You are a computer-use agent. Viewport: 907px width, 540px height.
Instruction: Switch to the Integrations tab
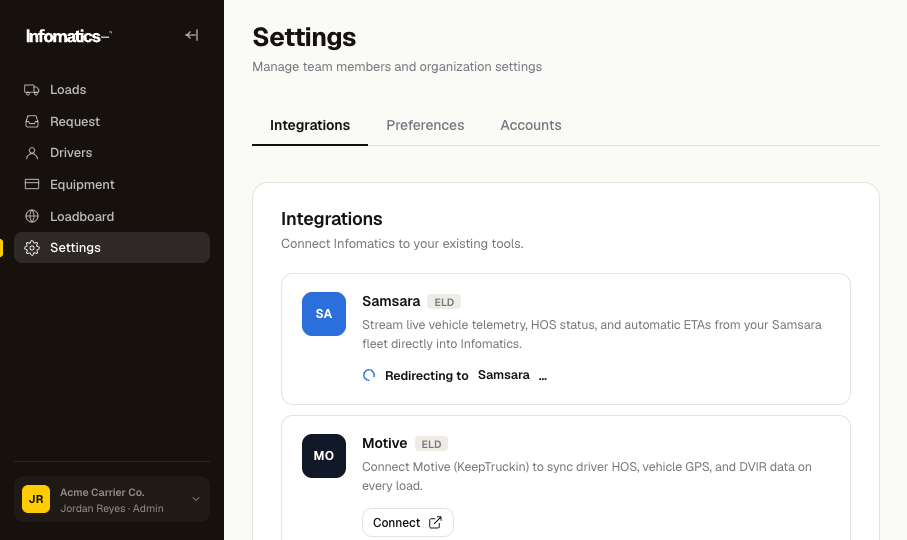coord(310,125)
